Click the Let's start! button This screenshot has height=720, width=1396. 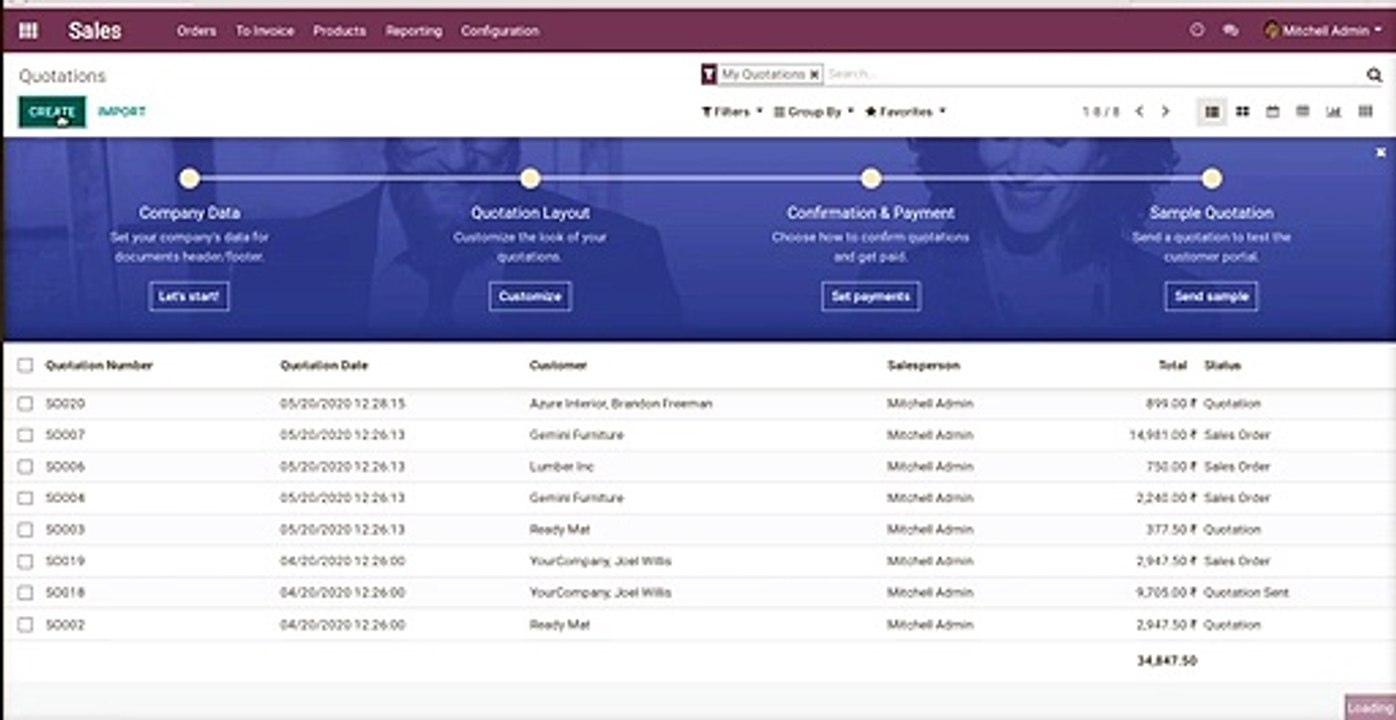pos(189,297)
